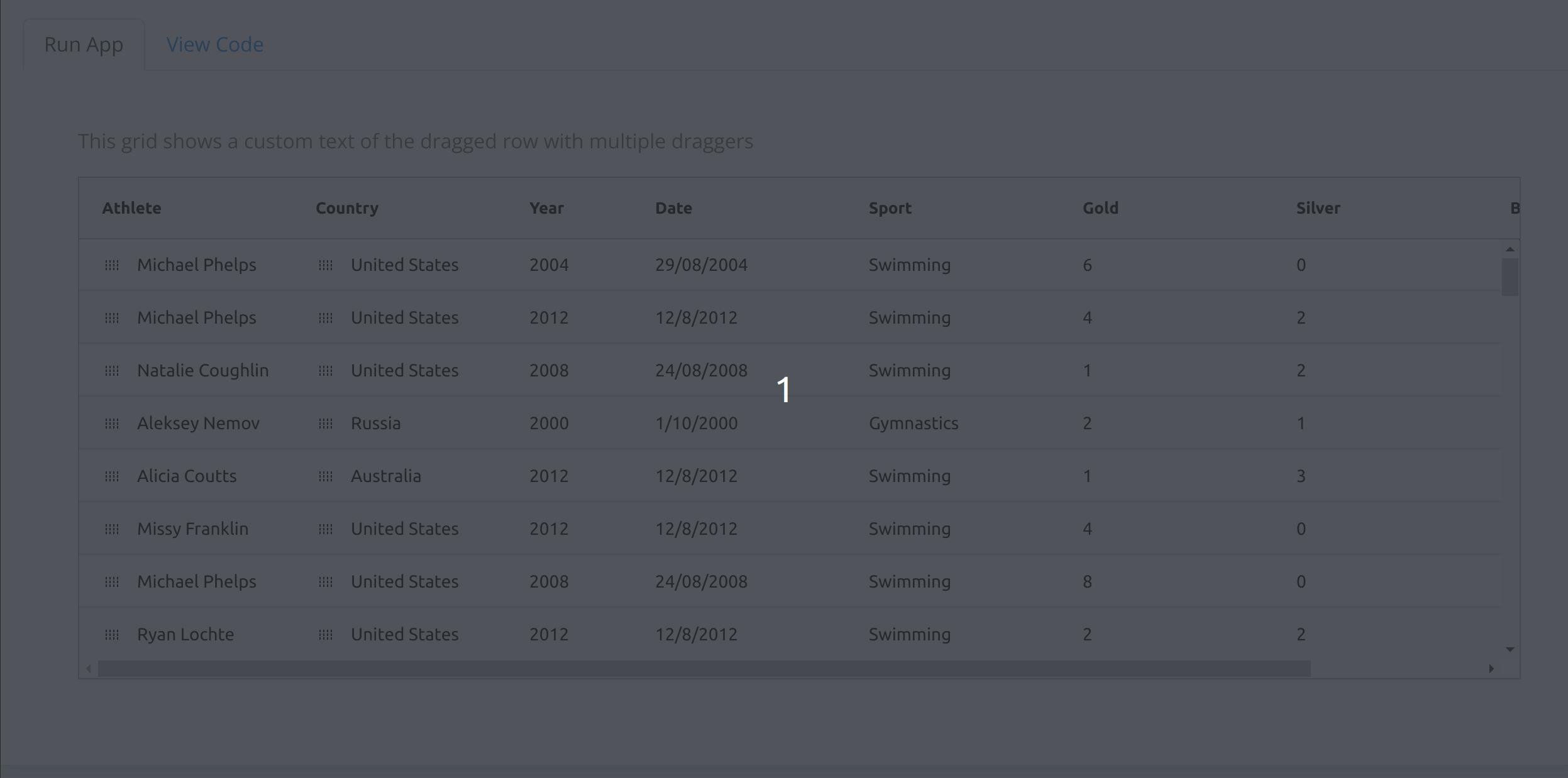
Task: Switch to the Run App tab
Action: click(x=84, y=45)
